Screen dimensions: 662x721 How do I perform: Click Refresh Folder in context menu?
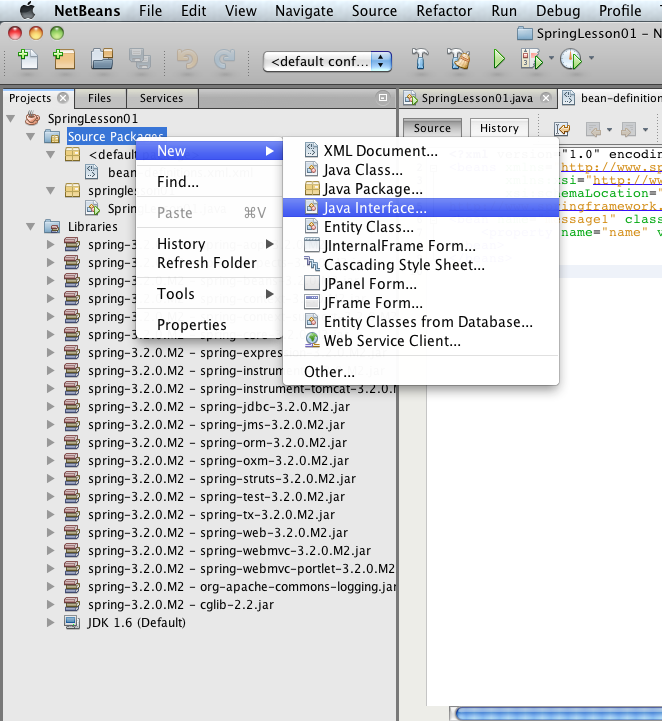click(209, 263)
